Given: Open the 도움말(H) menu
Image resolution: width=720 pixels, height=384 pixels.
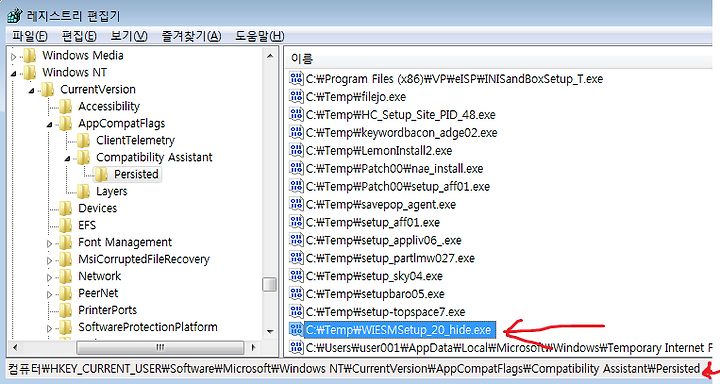Looking at the screenshot, I should (x=259, y=36).
